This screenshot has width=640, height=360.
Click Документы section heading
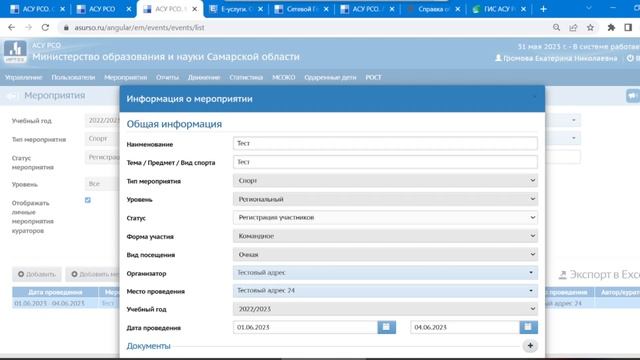click(x=148, y=346)
